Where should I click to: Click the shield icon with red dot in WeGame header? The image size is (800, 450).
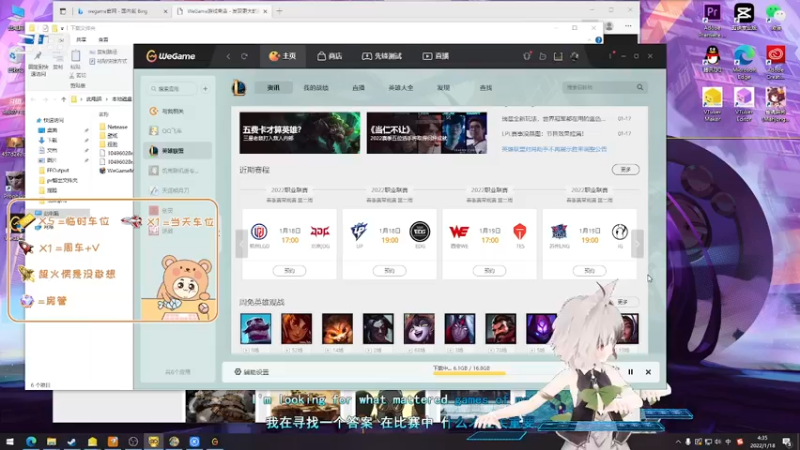[x=527, y=56]
